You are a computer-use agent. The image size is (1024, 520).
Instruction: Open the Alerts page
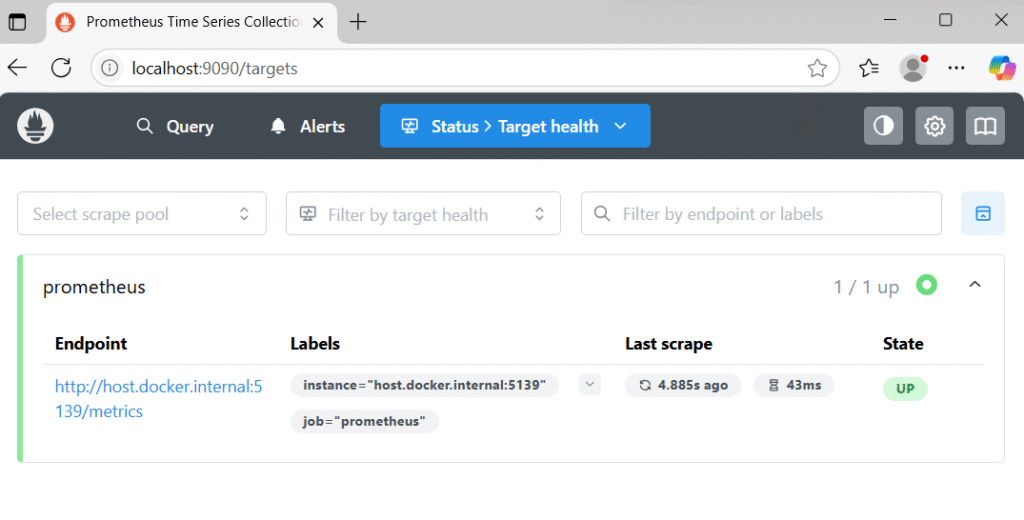coord(307,126)
